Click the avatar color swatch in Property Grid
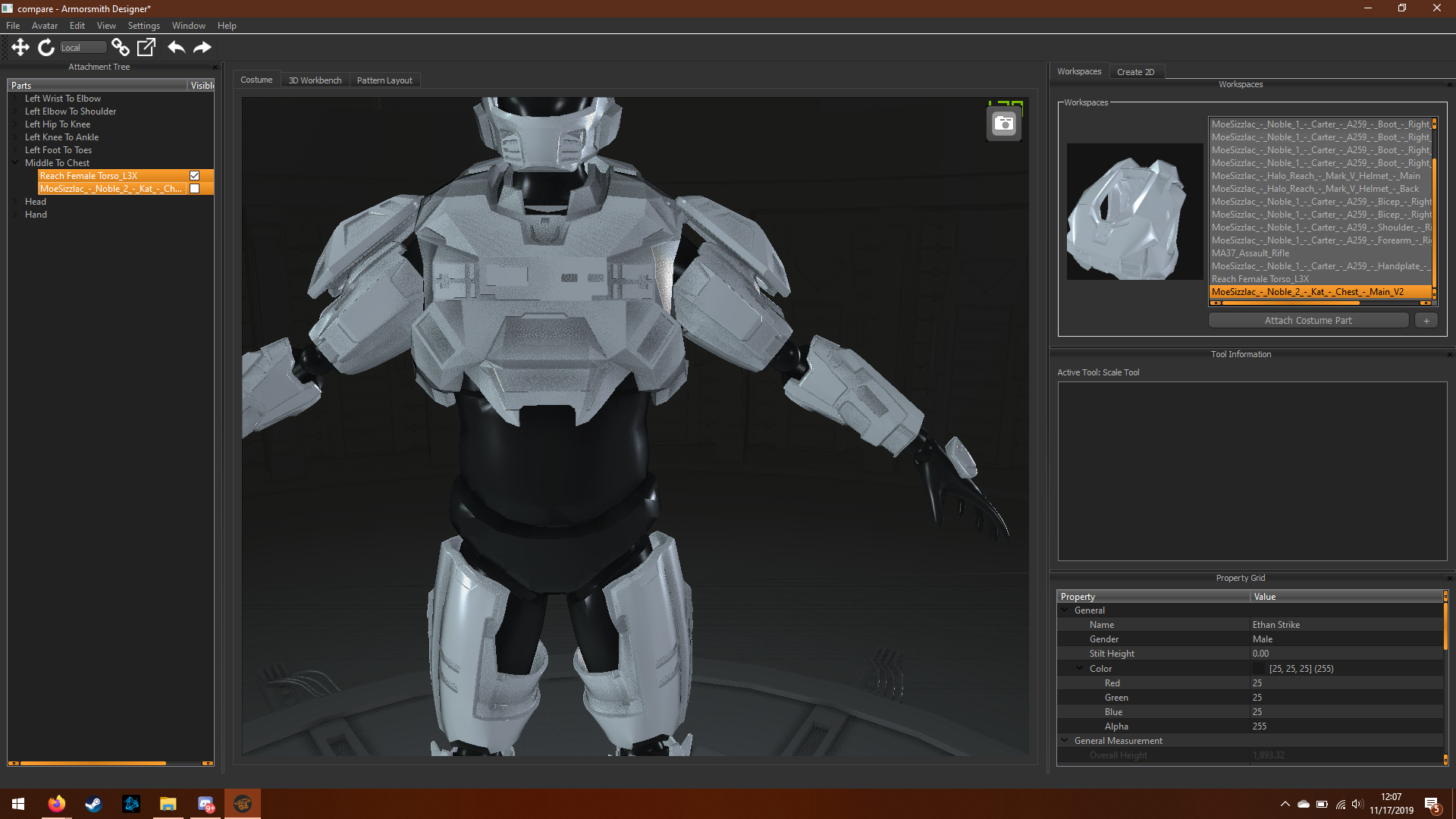 (x=1260, y=669)
